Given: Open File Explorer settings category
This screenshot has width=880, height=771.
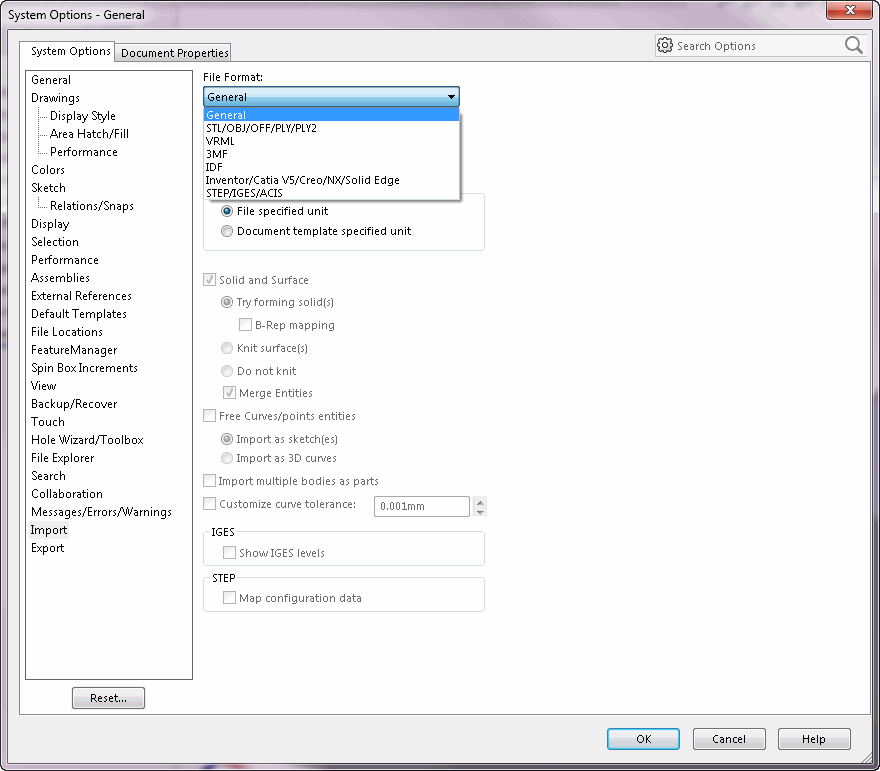Looking at the screenshot, I should [63, 457].
